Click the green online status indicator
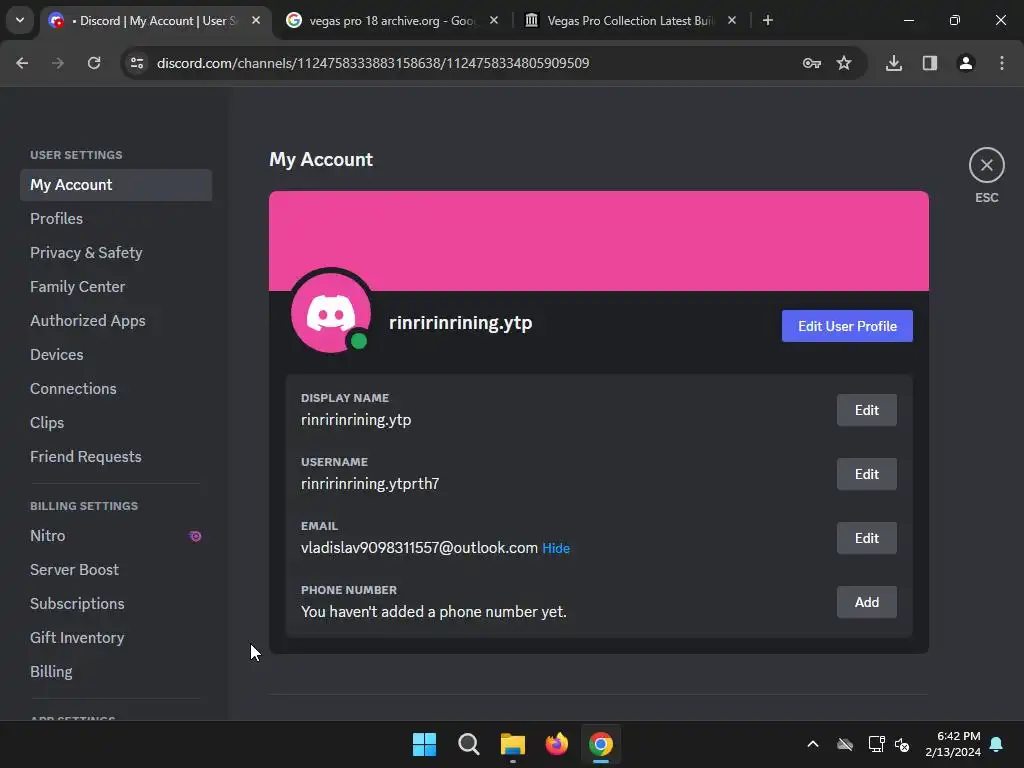The image size is (1024, 768). coord(359,341)
